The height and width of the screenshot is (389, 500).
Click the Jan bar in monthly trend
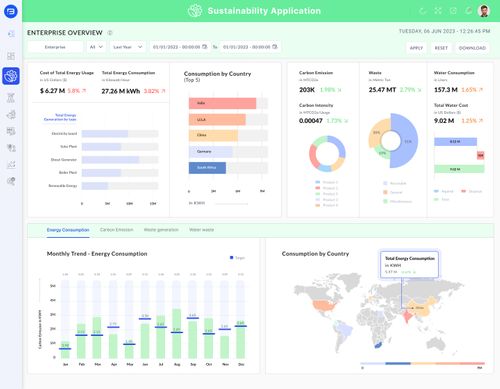pos(65,350)
